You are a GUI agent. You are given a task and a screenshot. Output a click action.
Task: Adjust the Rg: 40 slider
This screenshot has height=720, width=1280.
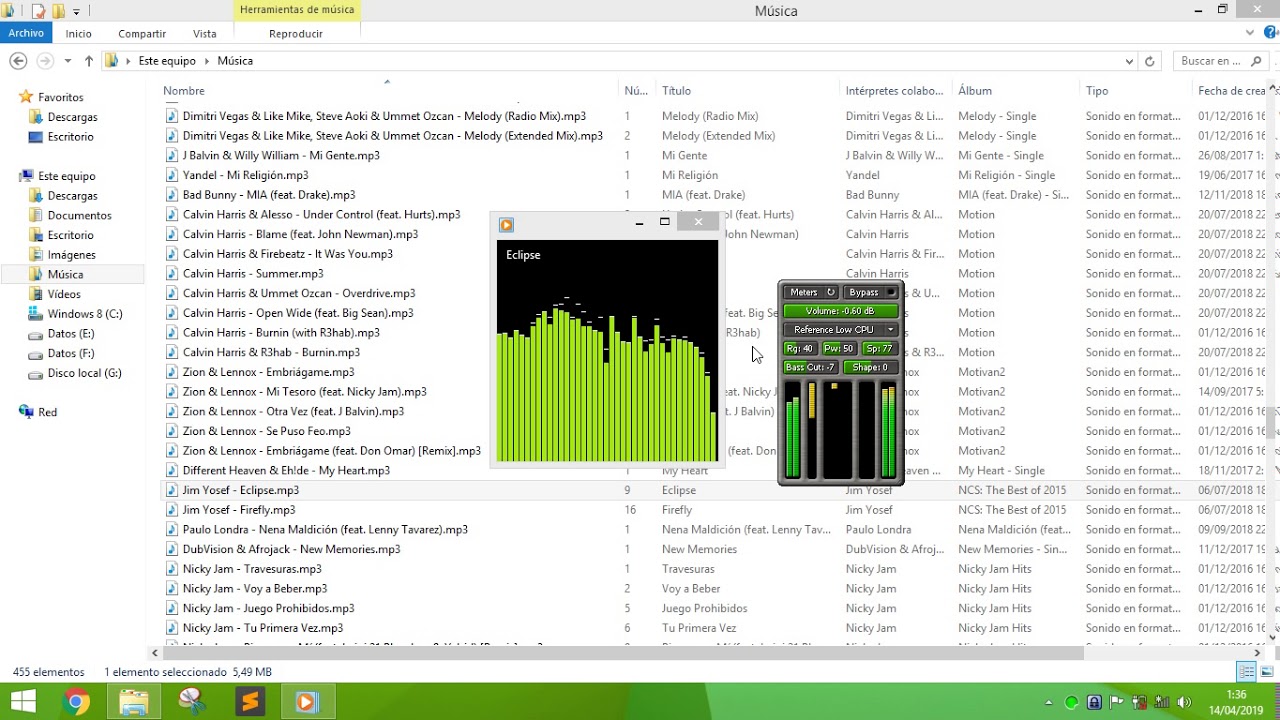click(800, 349)
